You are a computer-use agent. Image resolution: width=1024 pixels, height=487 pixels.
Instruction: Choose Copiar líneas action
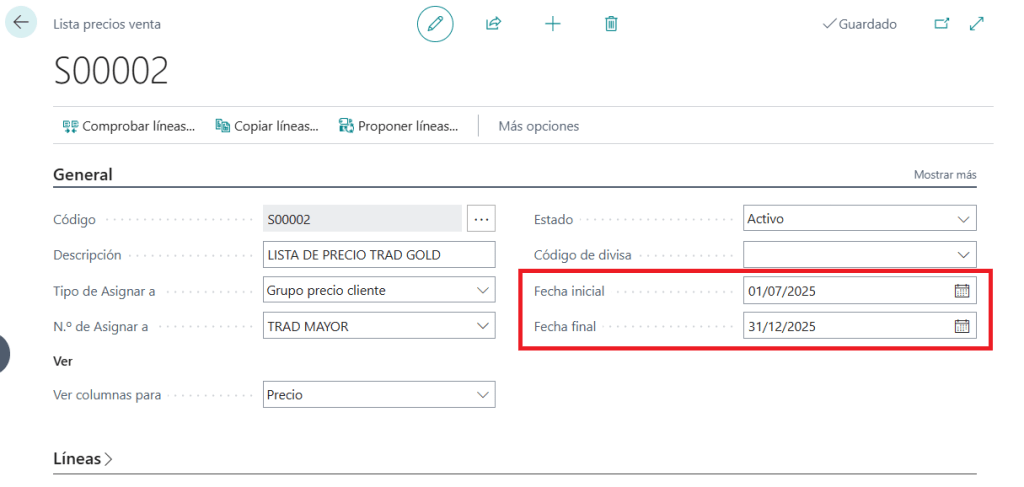pos(267,126)
